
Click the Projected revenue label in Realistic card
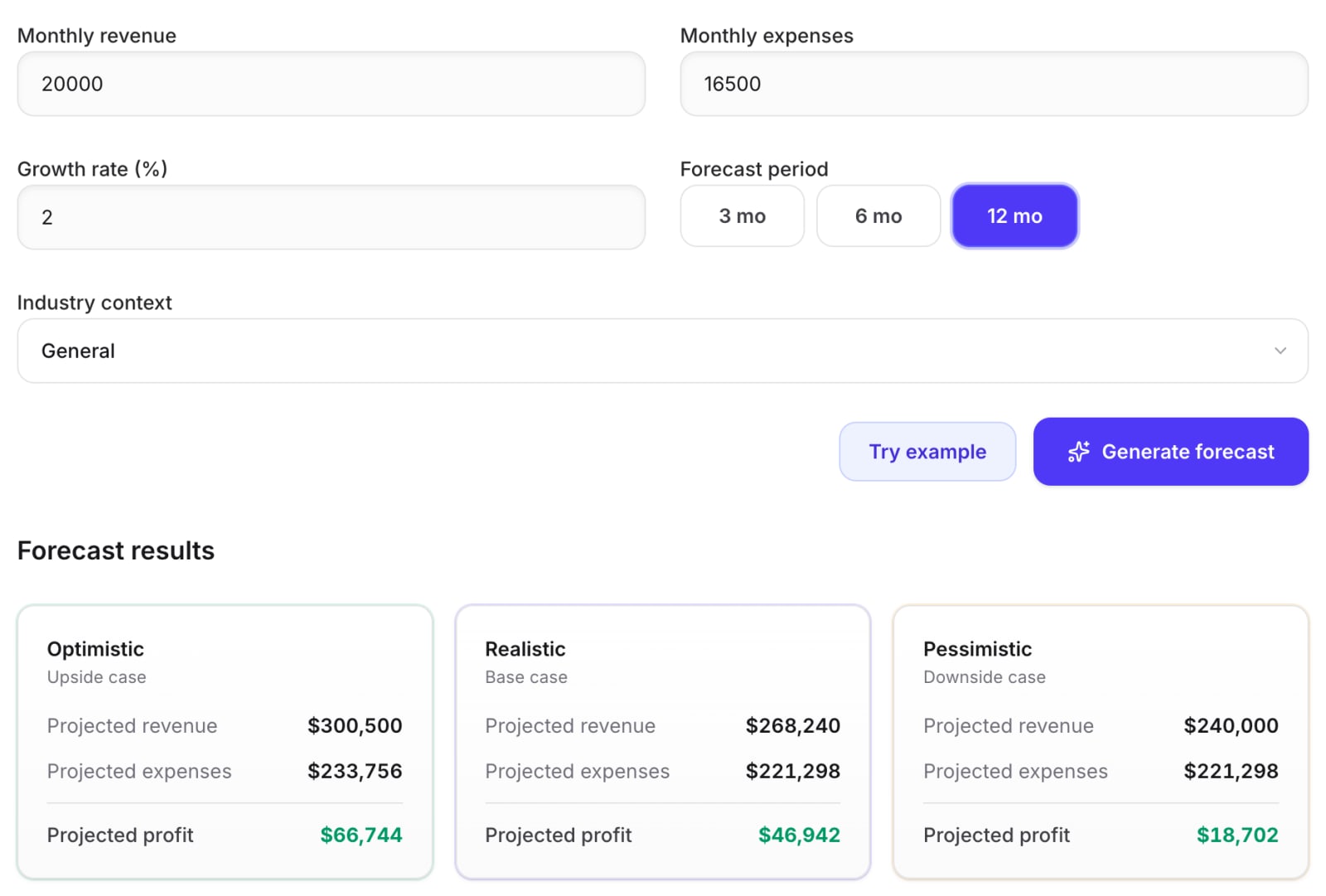pos(570,726)
